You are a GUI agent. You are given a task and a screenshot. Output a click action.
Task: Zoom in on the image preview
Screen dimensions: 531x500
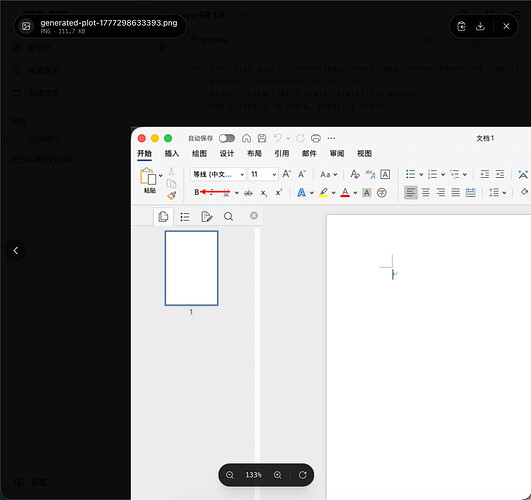click(277, 475)
